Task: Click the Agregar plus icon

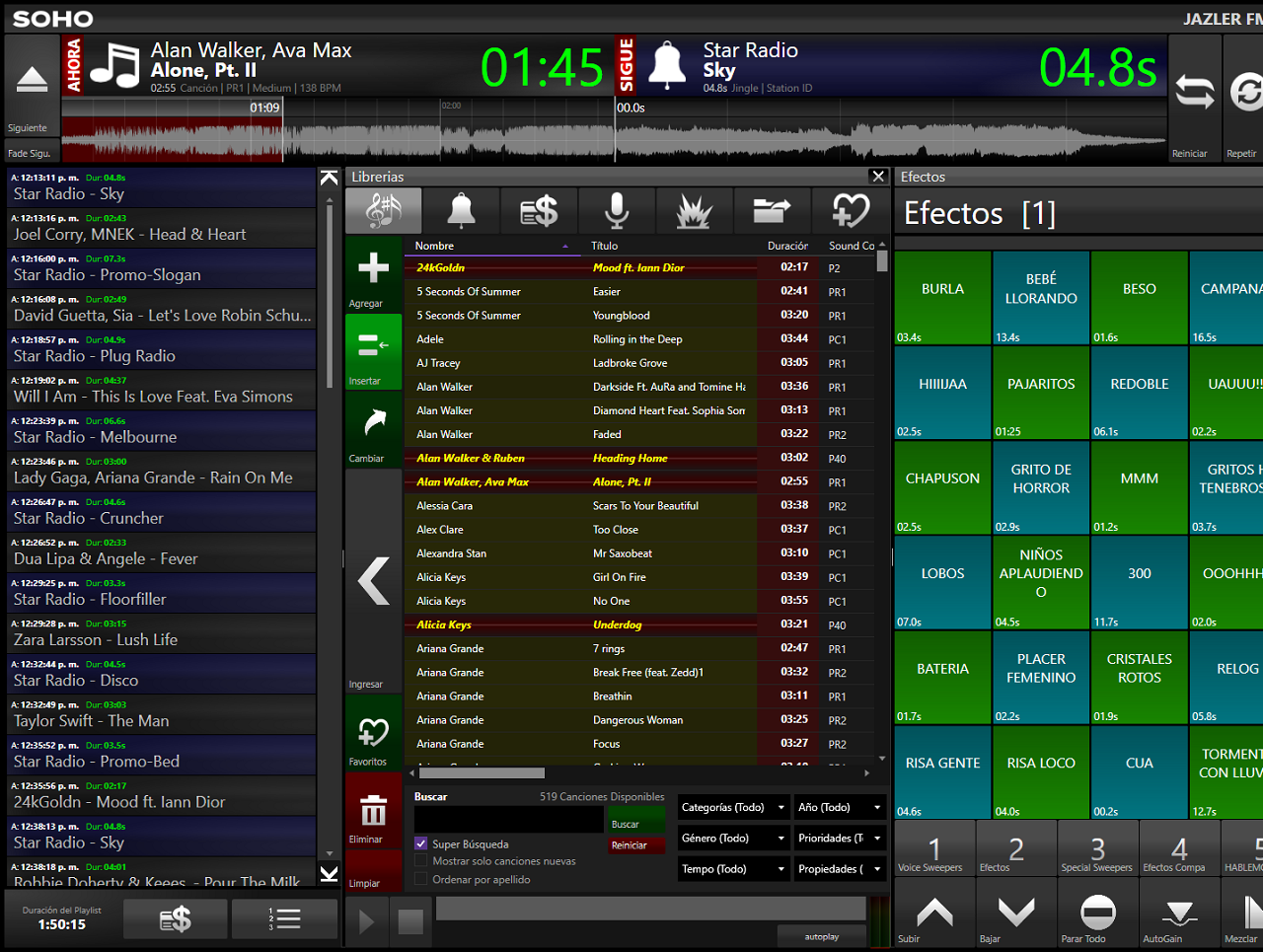Action: (373, 268)
